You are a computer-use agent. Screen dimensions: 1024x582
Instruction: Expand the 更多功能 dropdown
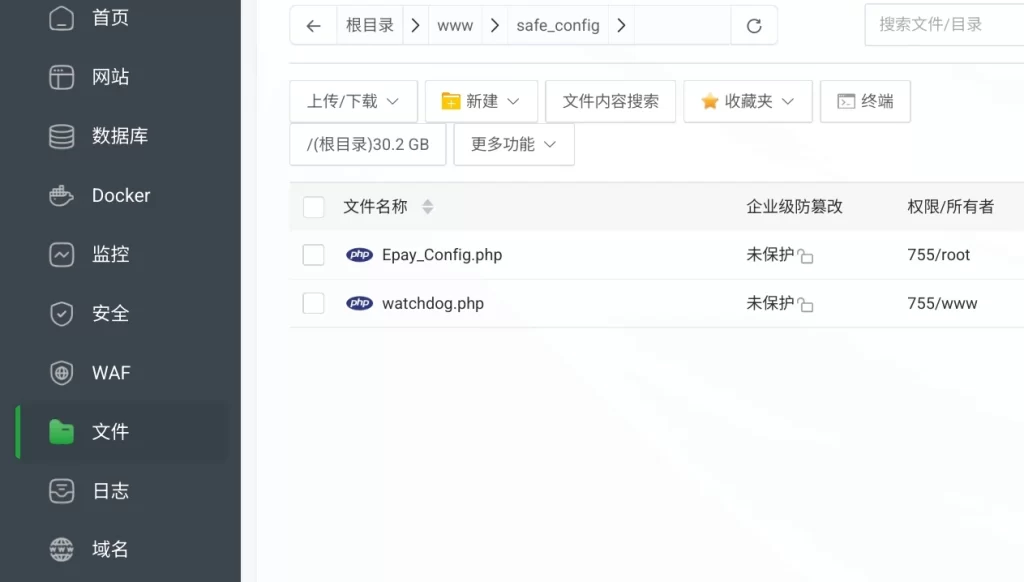[513, 145]
